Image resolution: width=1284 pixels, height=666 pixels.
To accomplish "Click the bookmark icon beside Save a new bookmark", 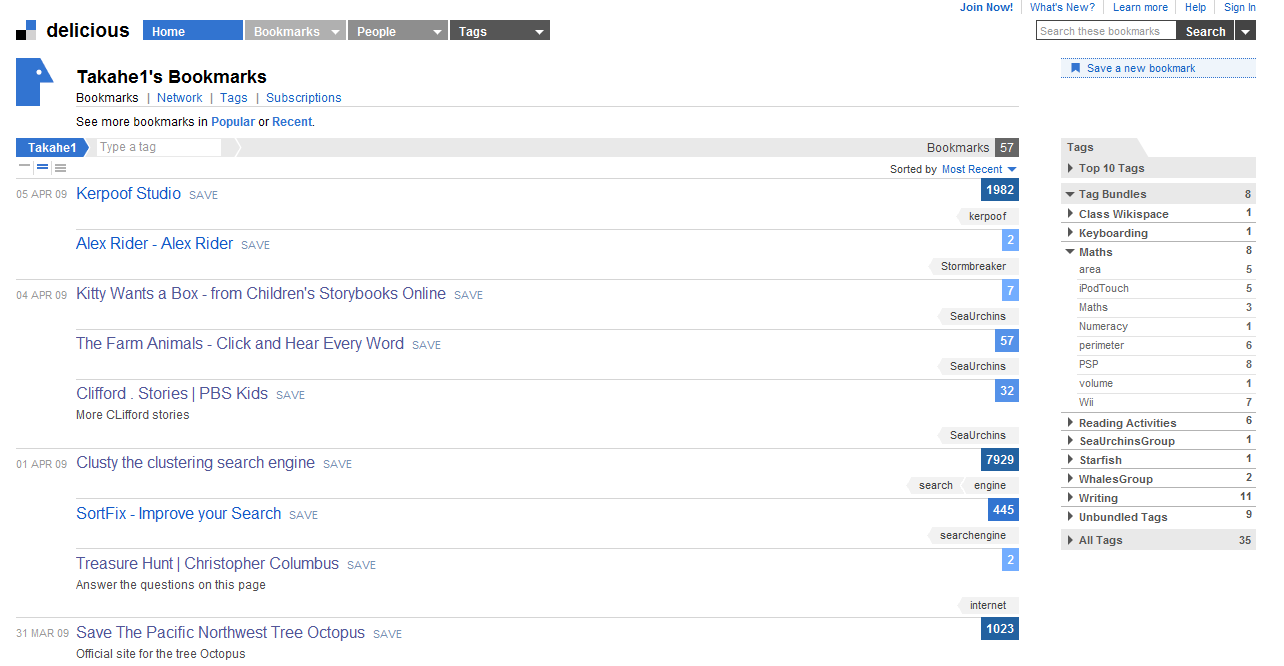I will [x=1075, y=68].
